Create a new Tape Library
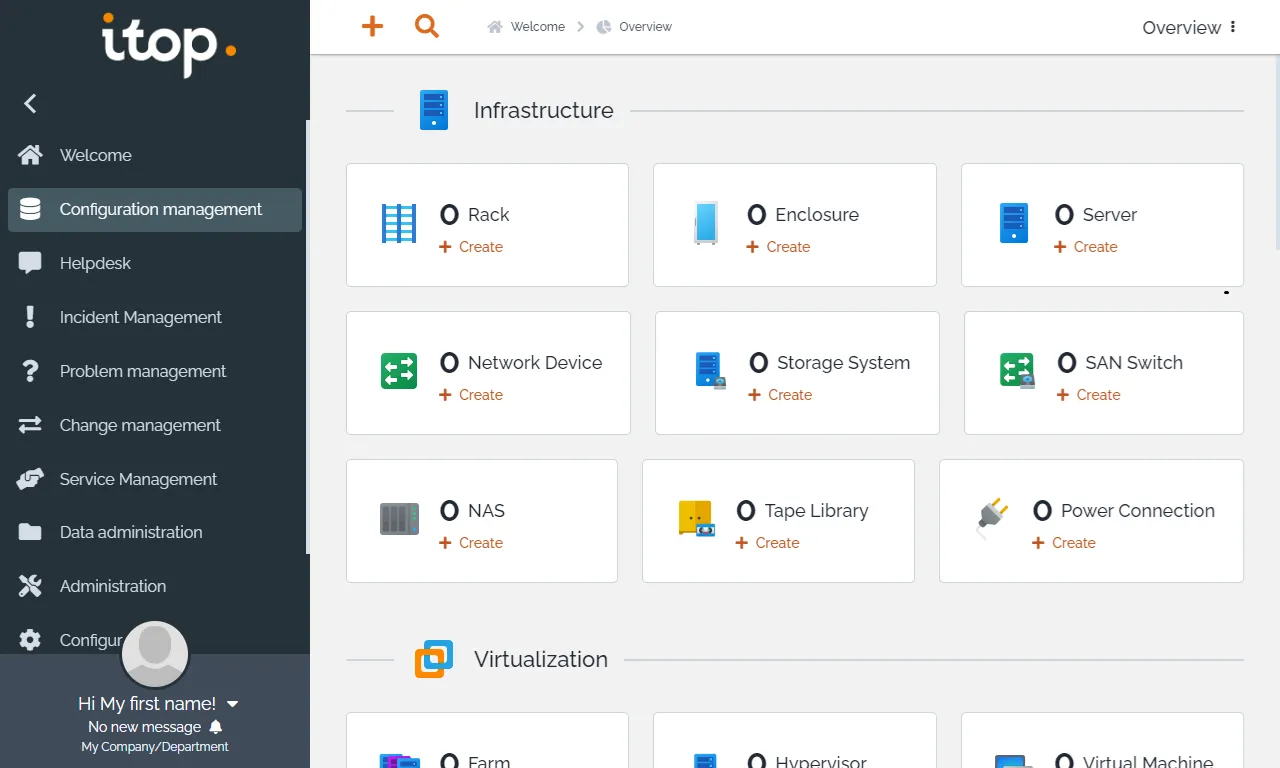Image resolution: width=1280 pixels, height=768 pixels. [767, 543]
